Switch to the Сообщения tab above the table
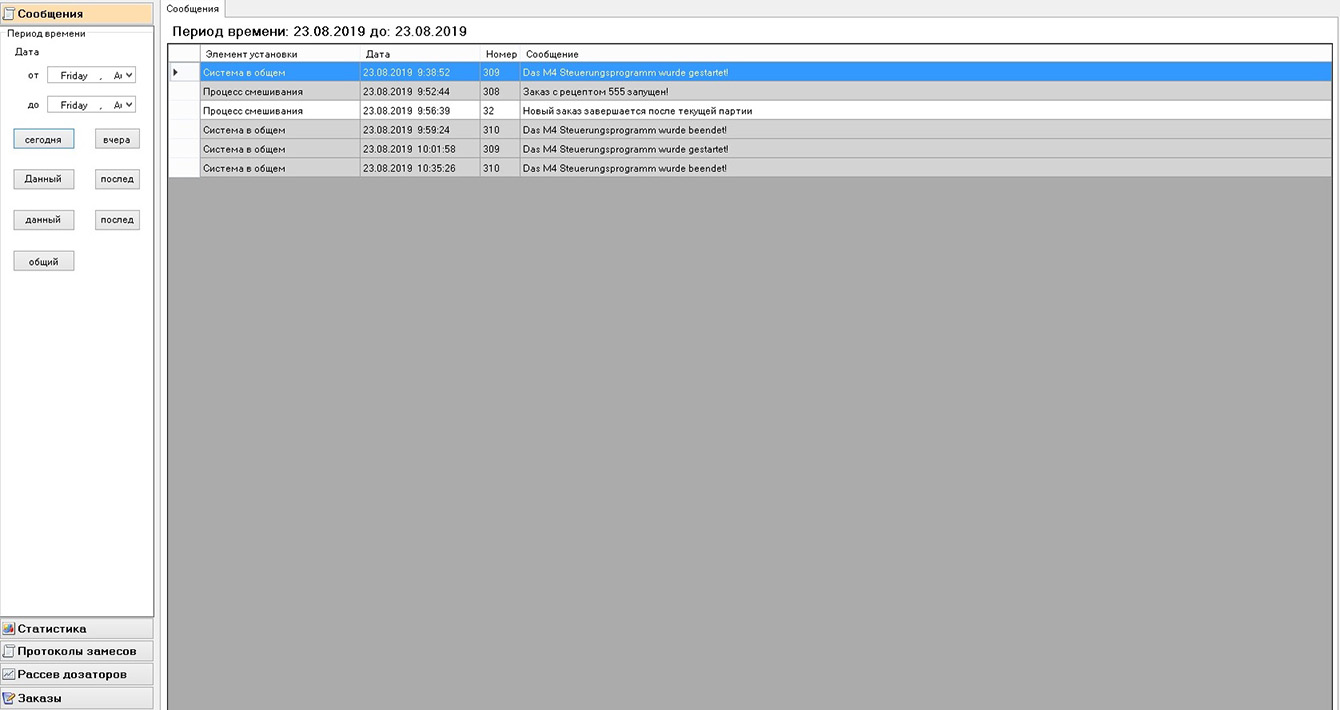Viewport: 1340px width, 710px height. click(x=192, y=8)
